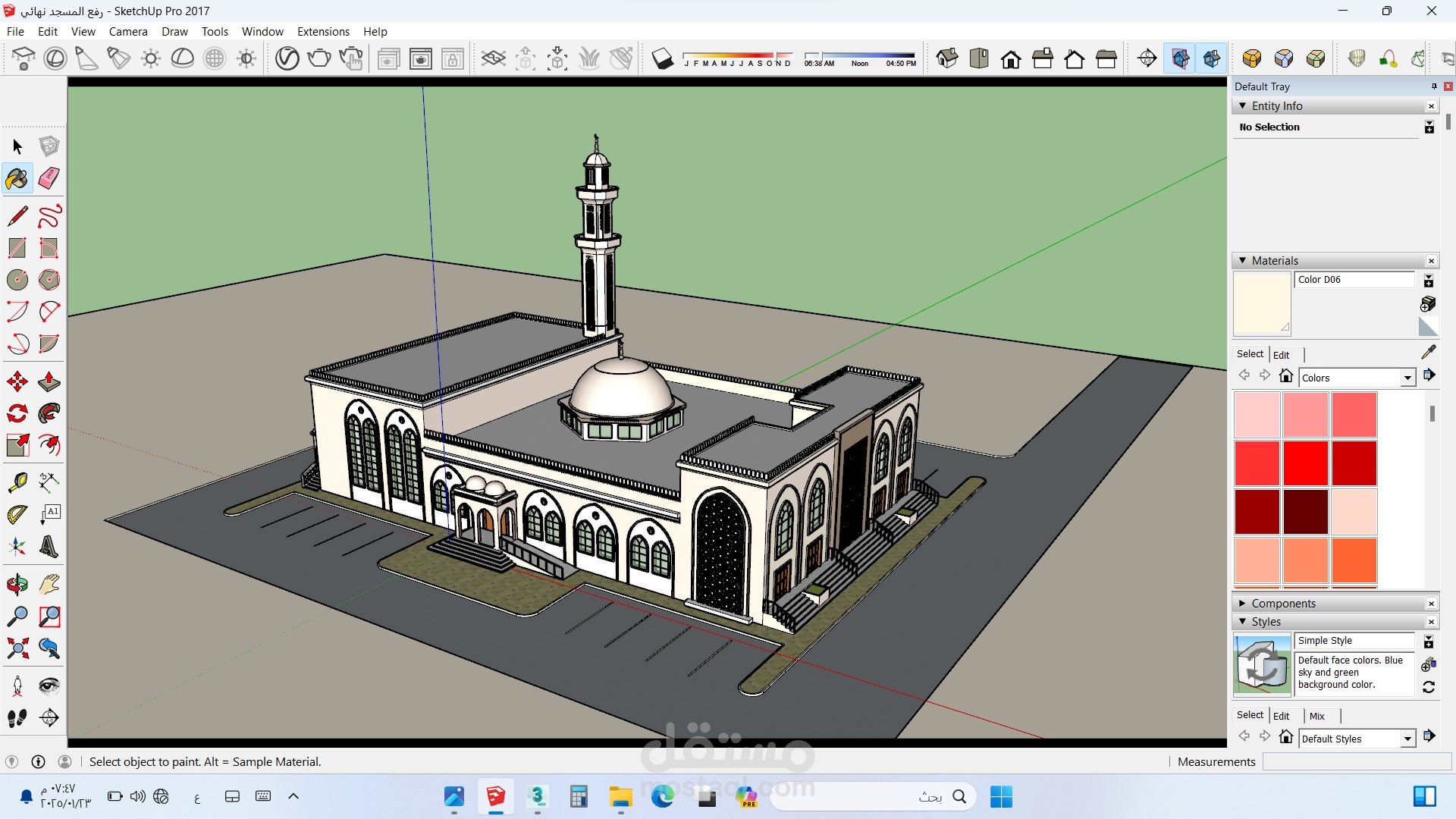Toggle shadows display on or off
The width and height of the screenshot is (1456, 819).
[x=662, y=58]
